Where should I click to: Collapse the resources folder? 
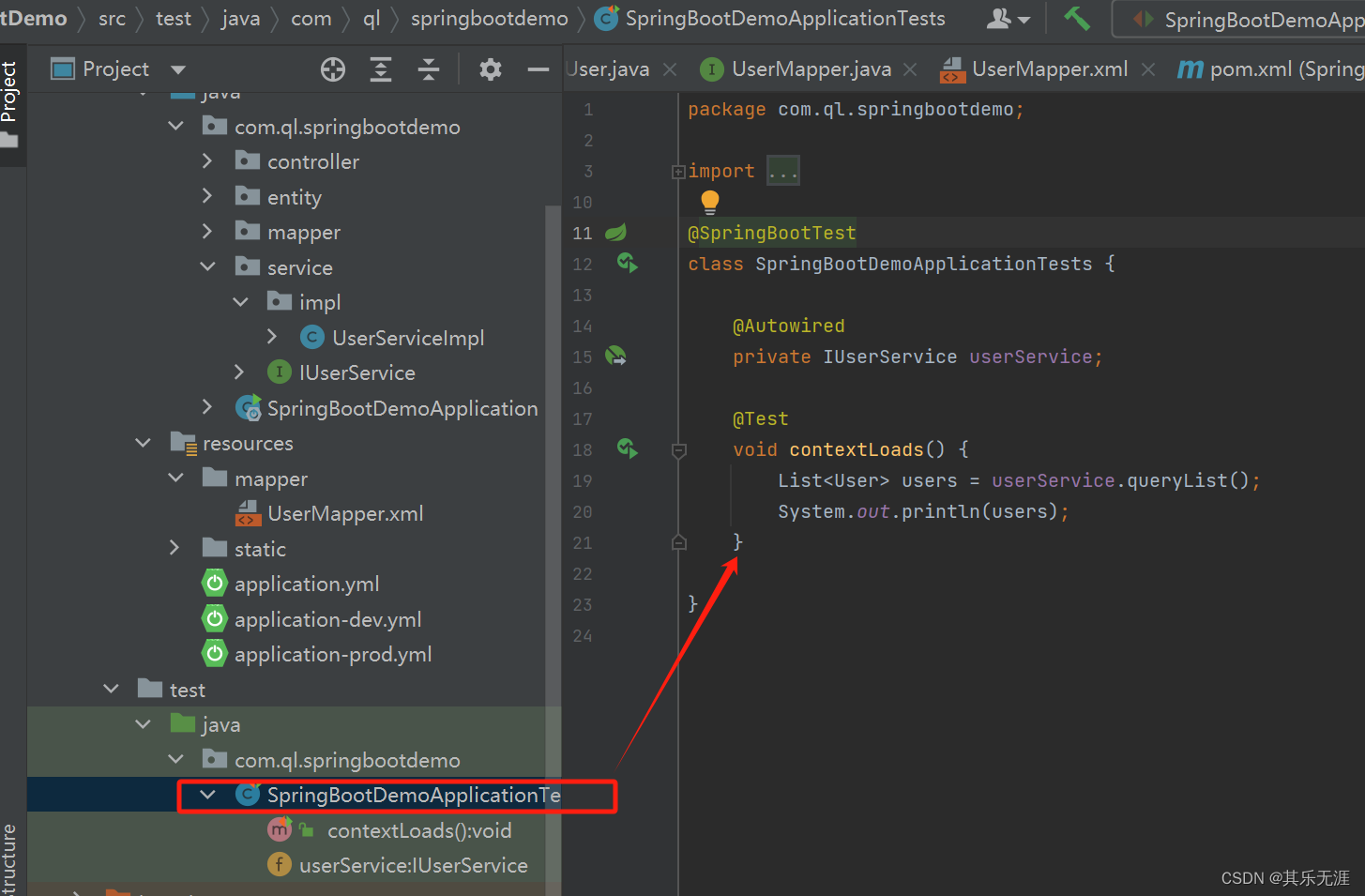tap(143, 443)
